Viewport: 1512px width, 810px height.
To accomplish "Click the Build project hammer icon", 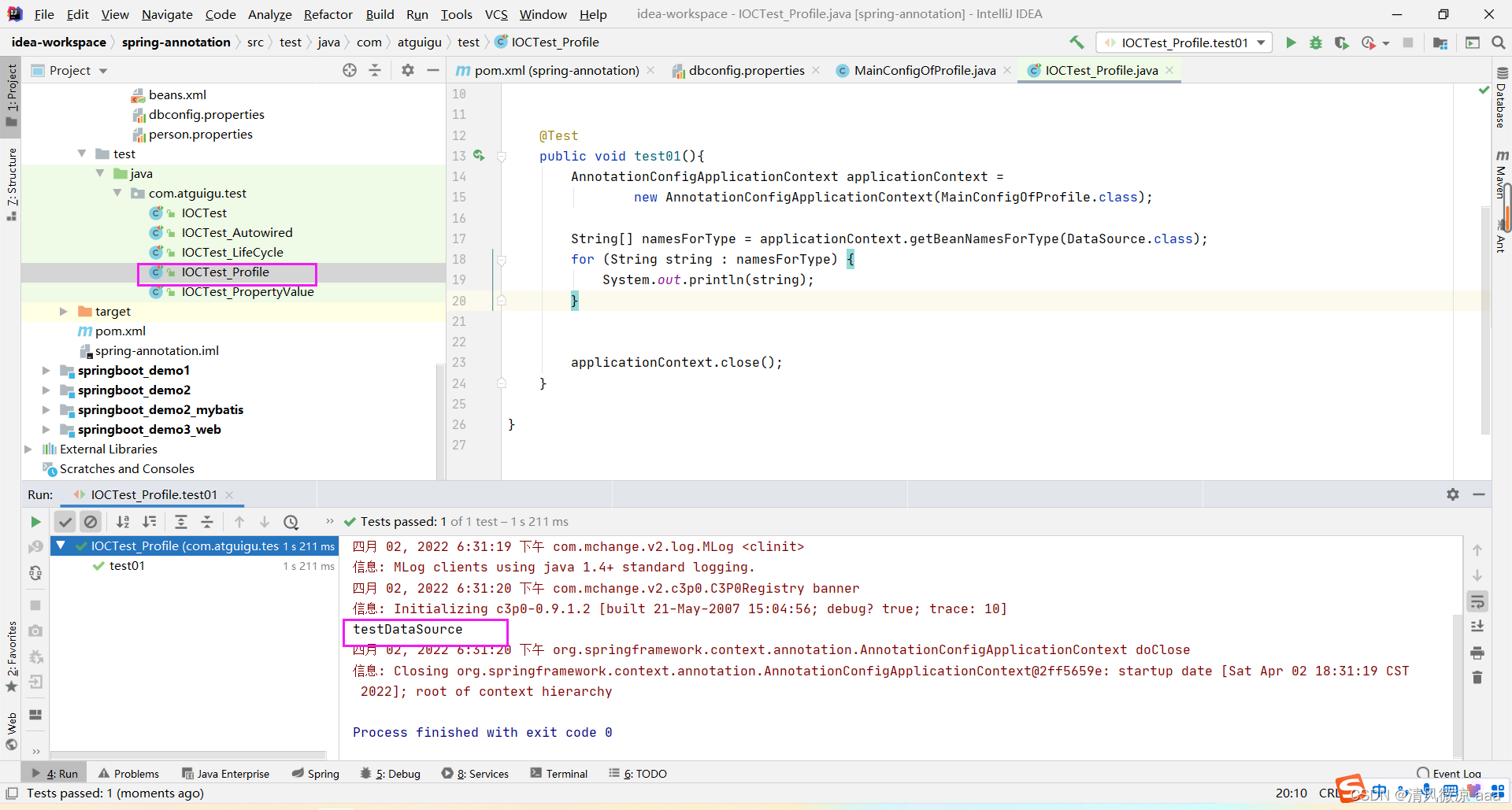I will pyautogui.click(x=1077, y=43).
